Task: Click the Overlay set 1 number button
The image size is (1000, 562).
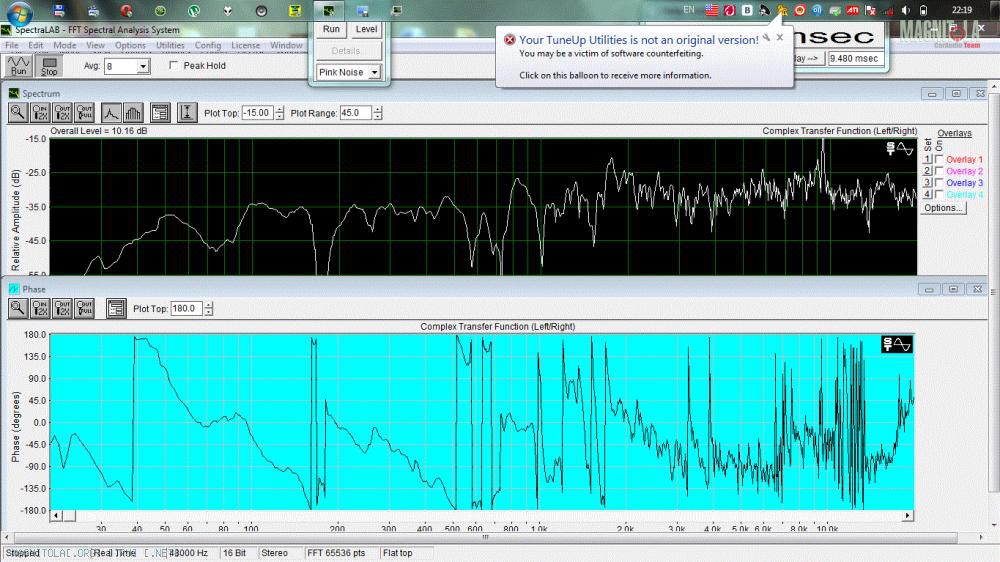Action: (928, 159)
